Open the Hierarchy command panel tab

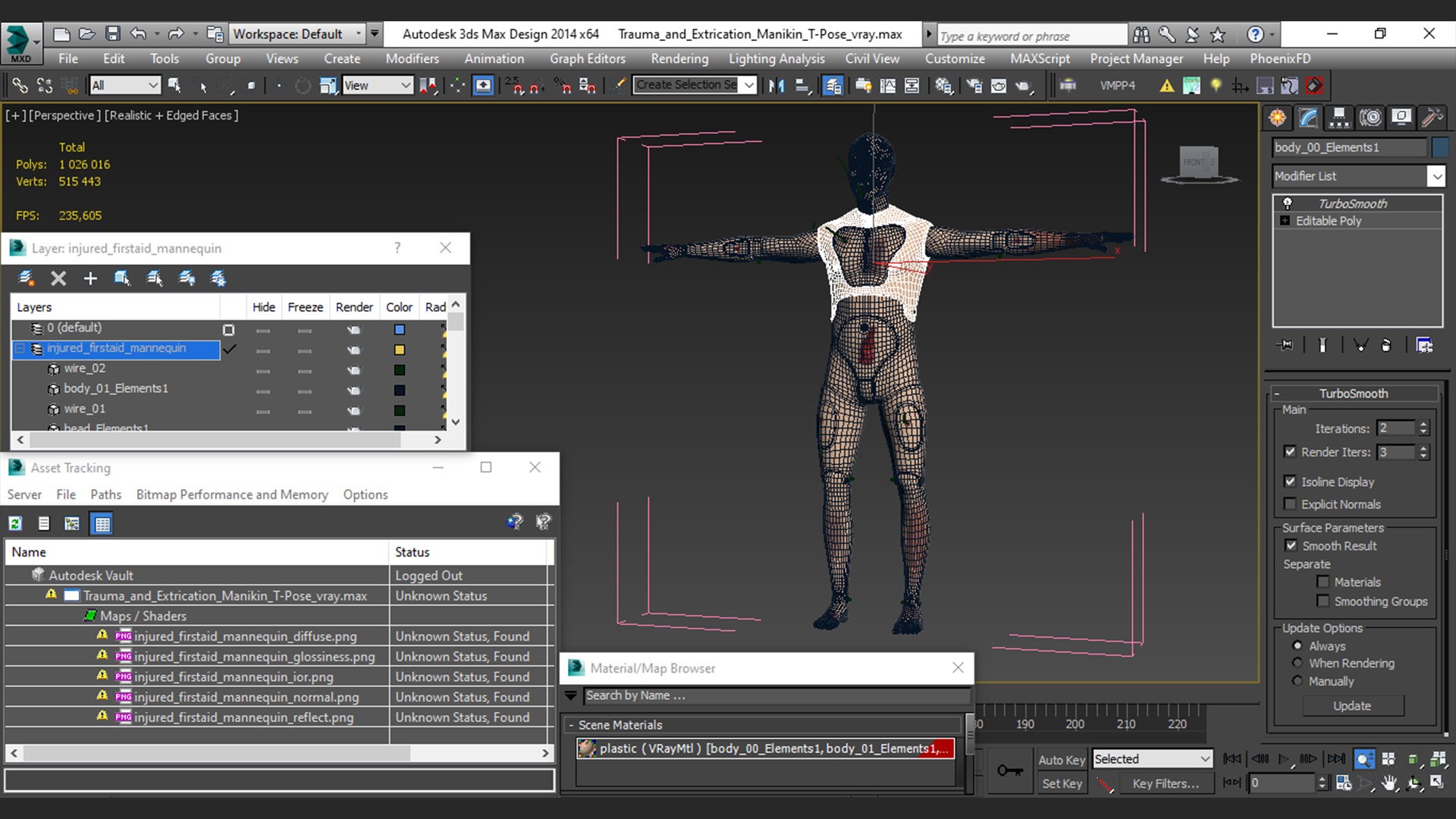tap(1339, 118)
